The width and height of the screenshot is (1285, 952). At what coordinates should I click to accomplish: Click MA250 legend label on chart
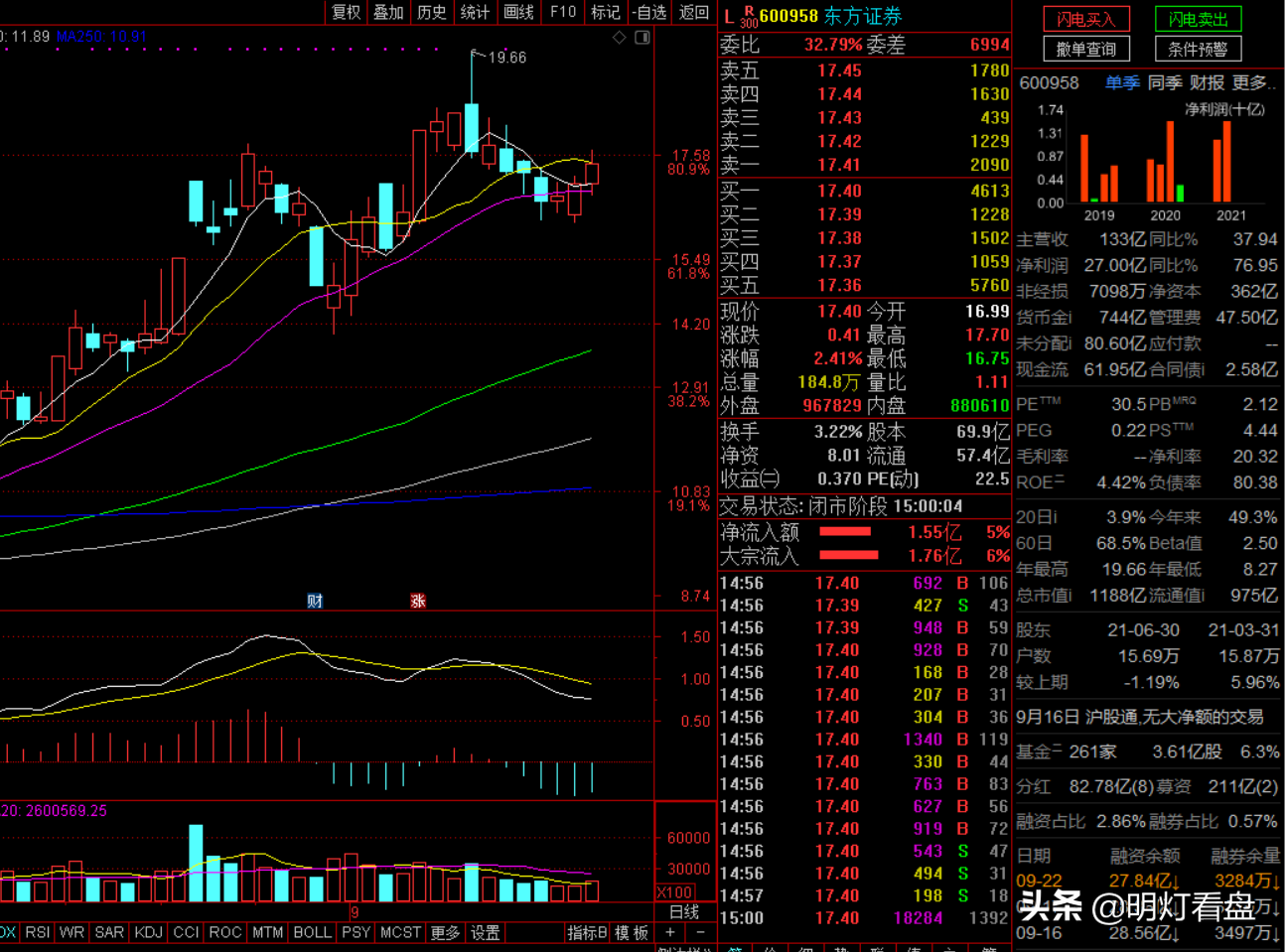pyautogui.click(x=100, y=37)
